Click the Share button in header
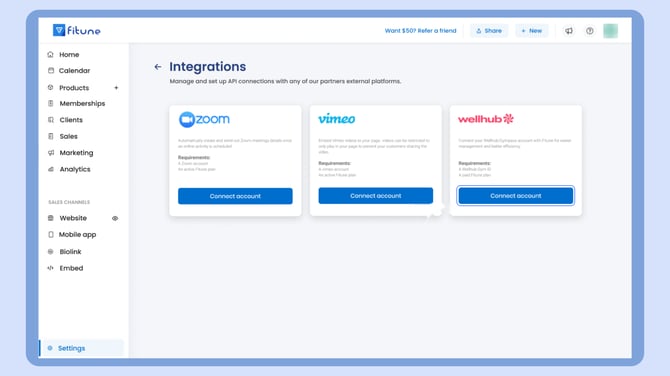This screenshot has height=376, width=670. 489,31
